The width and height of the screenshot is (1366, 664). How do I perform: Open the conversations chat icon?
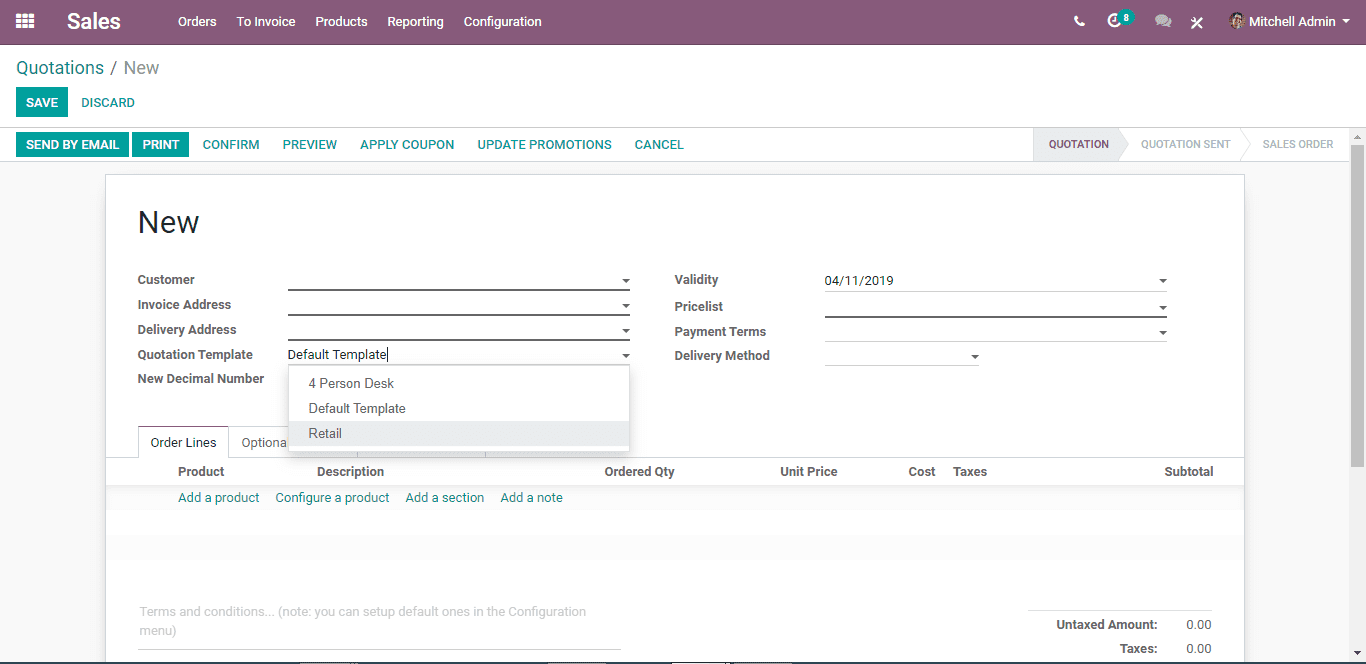1162,21
